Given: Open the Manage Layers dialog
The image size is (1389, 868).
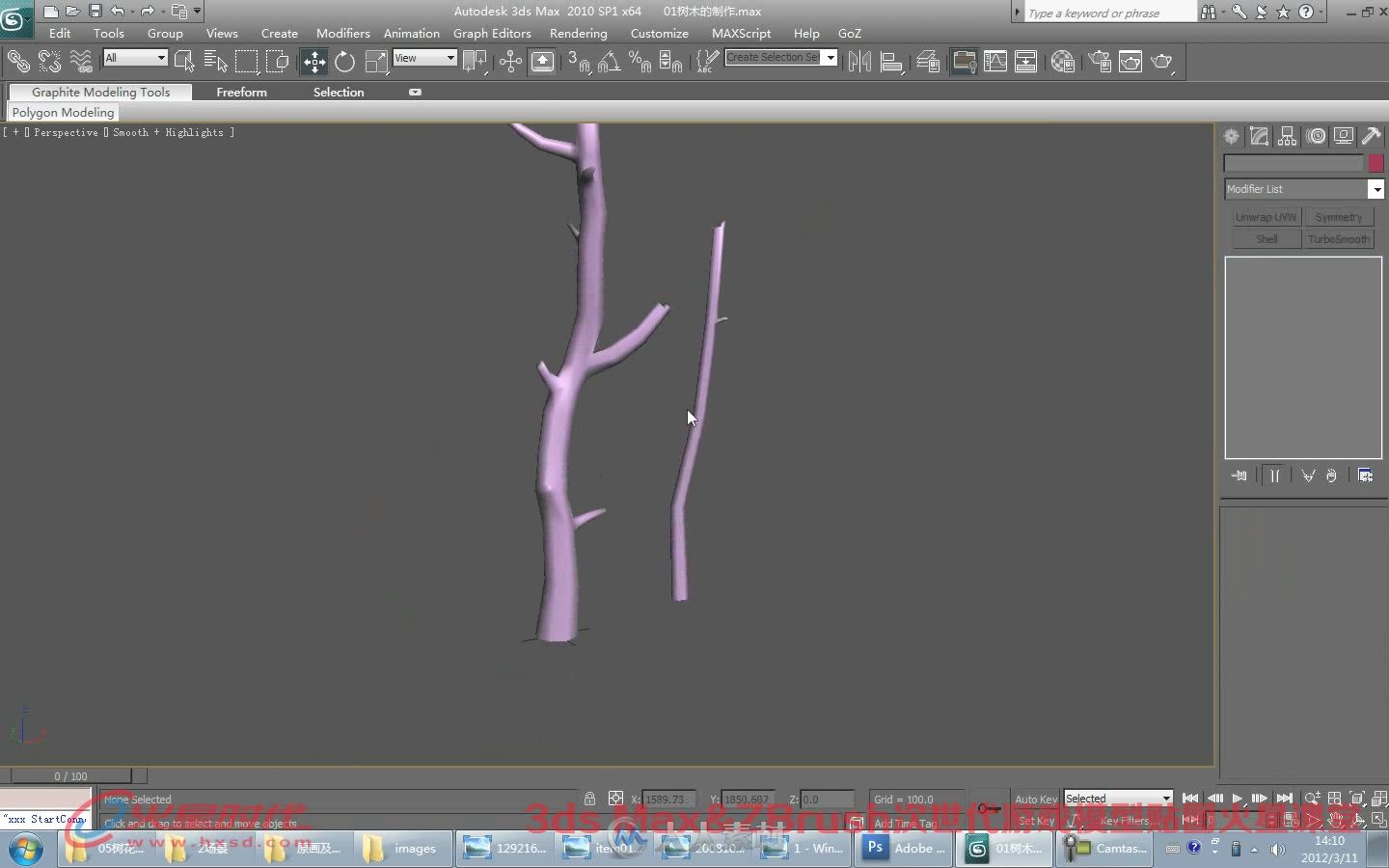Looking at the screenshot, I should click(928, 62).
